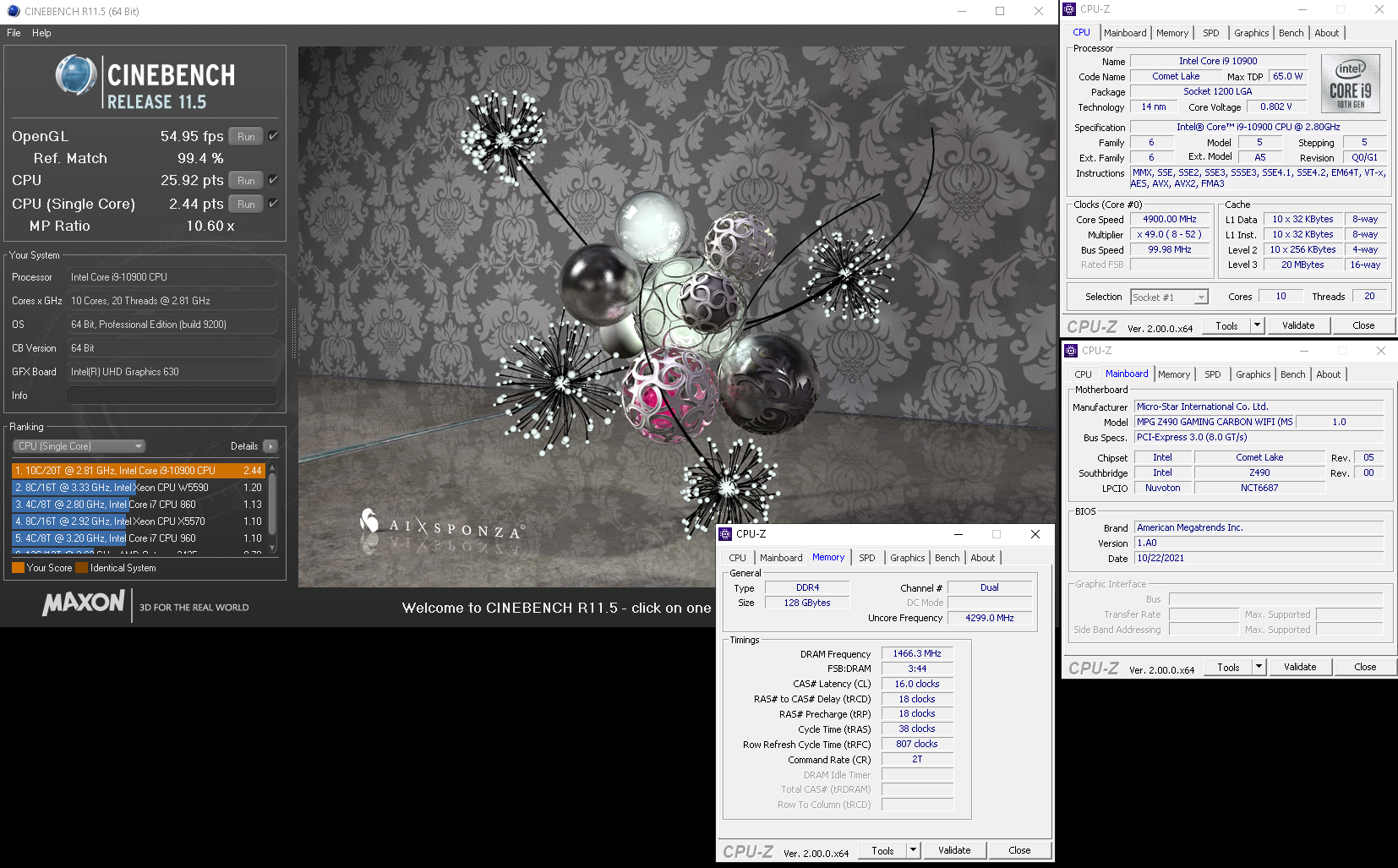Open Graphics tab in Mainboard CPU-Z window
Viewport: 1398px width, 868px height.
coord(1253,374)
